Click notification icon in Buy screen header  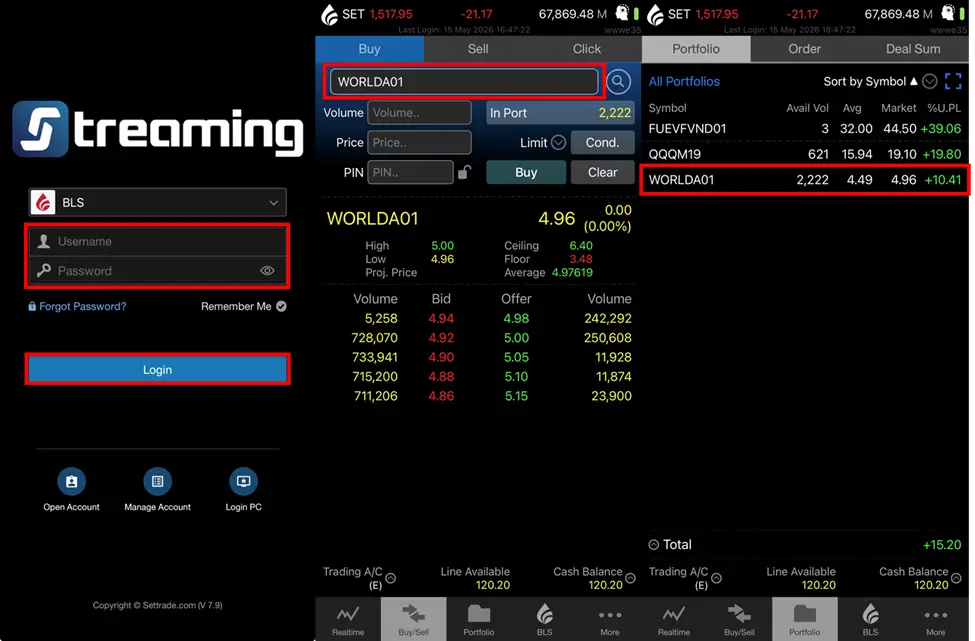(x=622, y=12)
